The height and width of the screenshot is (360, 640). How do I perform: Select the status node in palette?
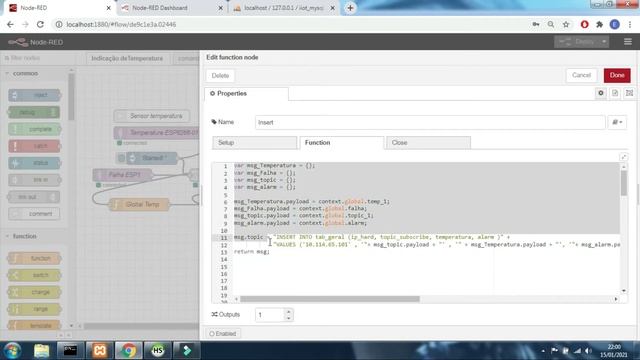point(35,163)
